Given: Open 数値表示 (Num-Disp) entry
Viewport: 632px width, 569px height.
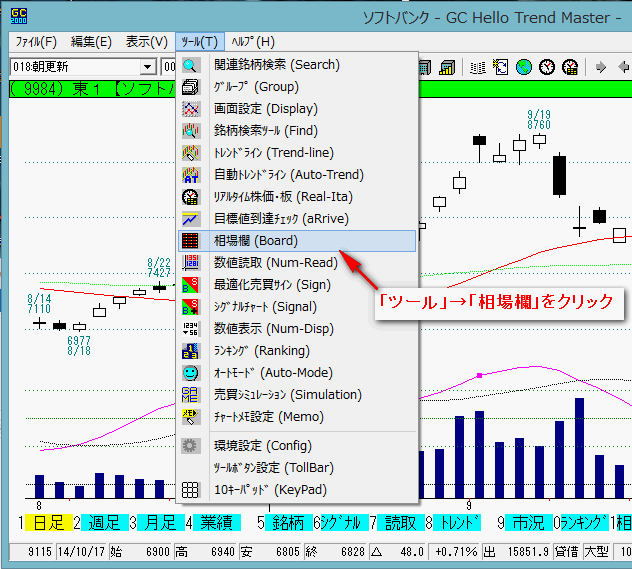Looking at the screenshot, I should (x=297, y=329).
